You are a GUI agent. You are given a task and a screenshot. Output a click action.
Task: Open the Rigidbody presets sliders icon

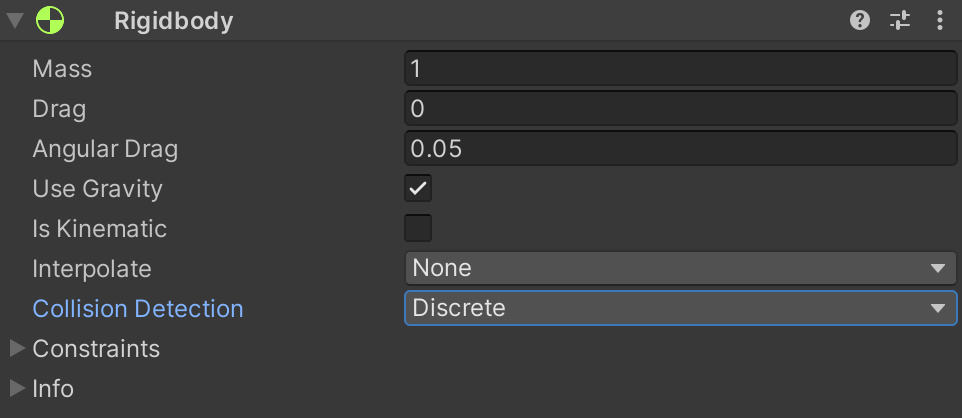(x=900, y=21)
